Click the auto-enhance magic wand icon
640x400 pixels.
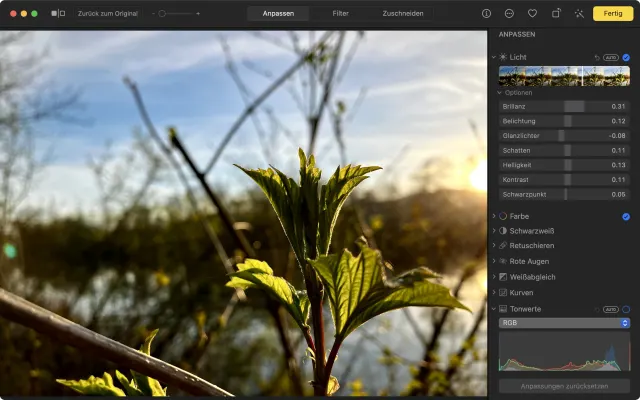579,14
